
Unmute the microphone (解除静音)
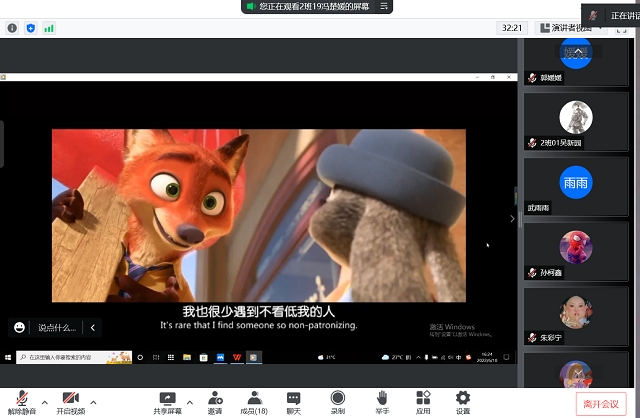[x=21, y=401]
